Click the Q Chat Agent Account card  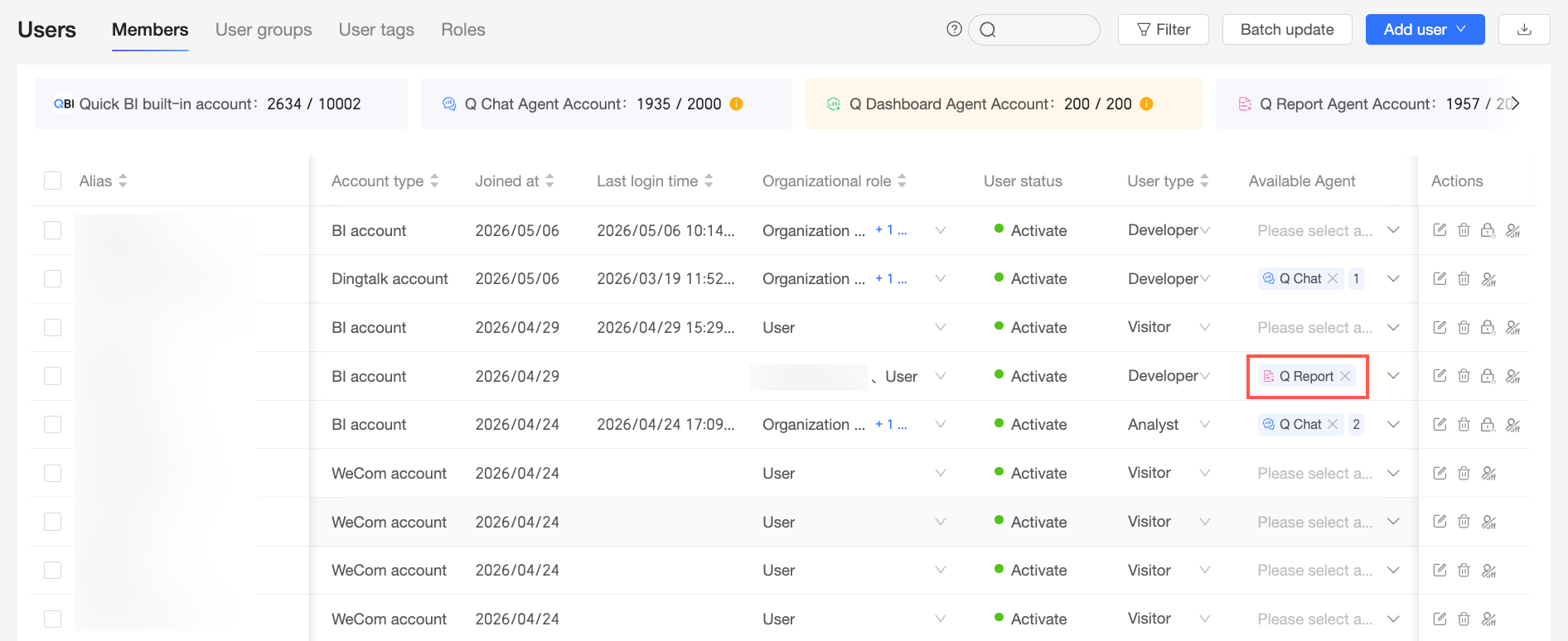[607, 104]
